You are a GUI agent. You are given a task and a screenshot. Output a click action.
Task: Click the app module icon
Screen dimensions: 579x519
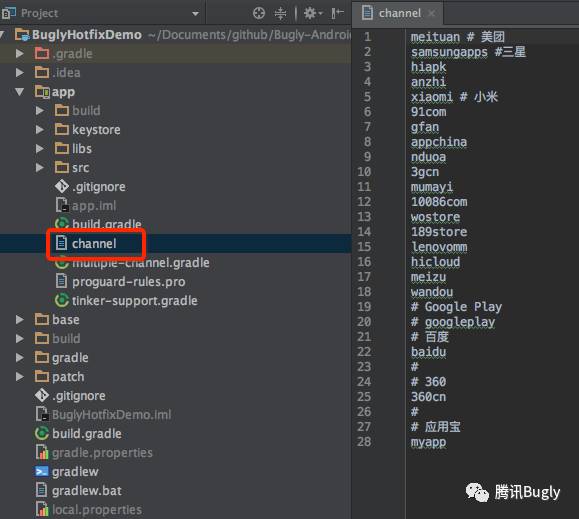point(42,92)
